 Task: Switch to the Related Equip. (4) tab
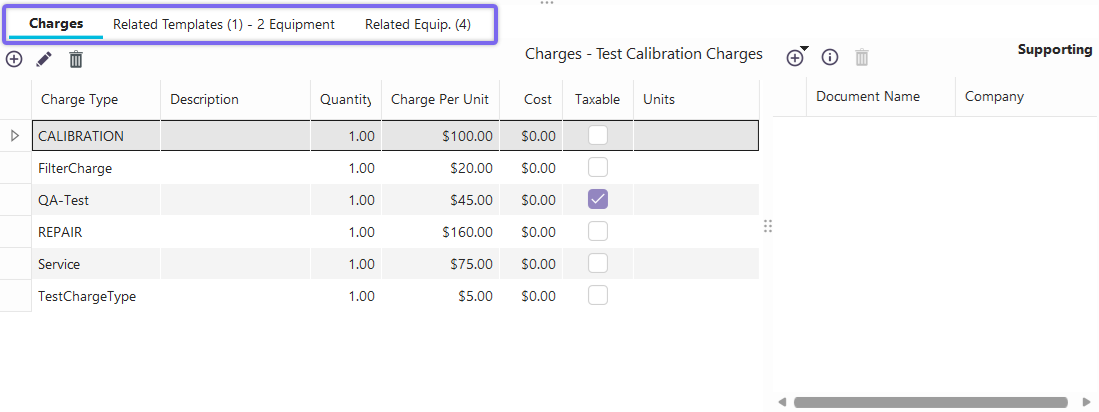tap(417, 24)
